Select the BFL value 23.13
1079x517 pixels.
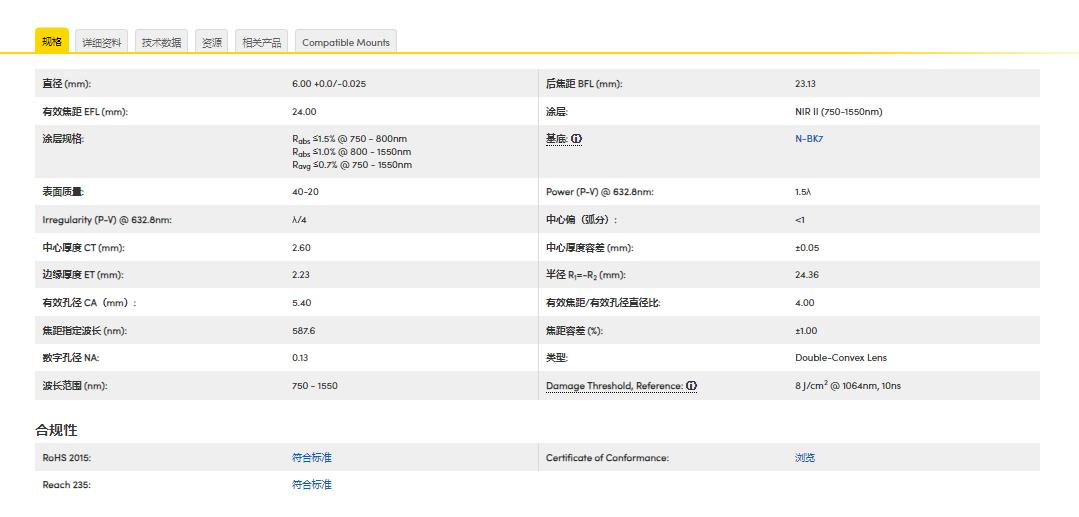tap(805, 84)
